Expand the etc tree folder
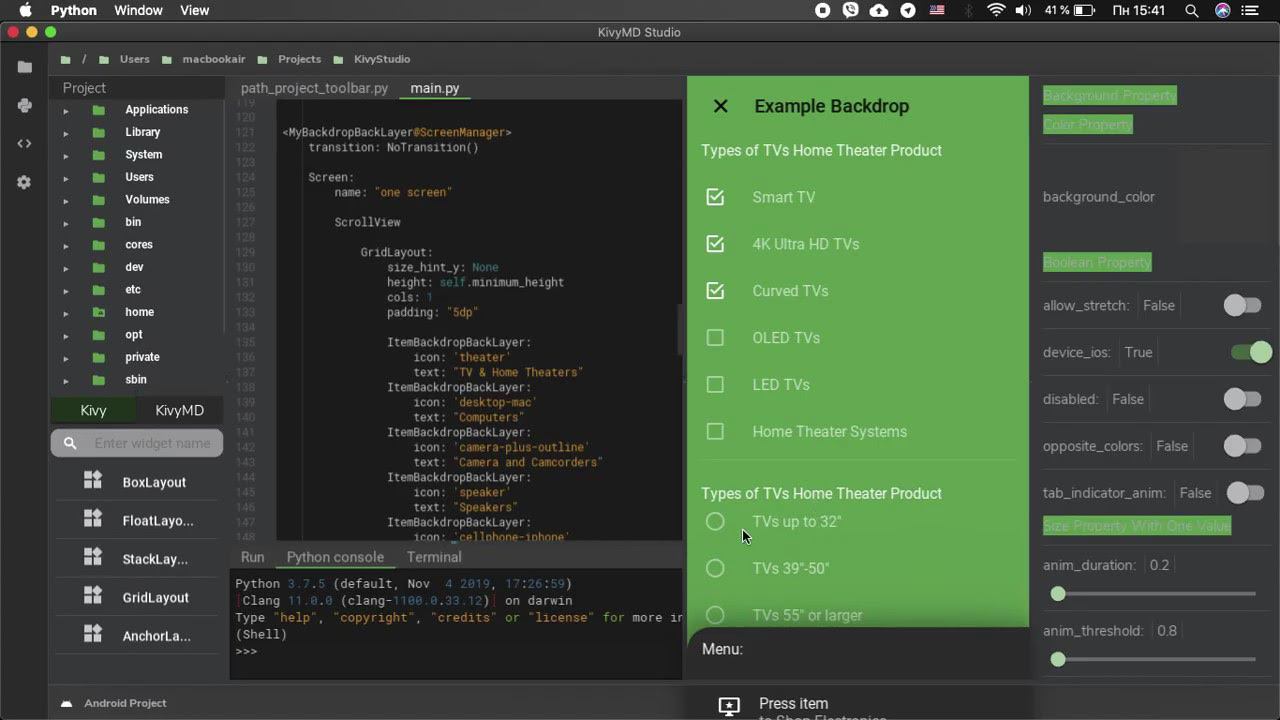 click(66, 290)
